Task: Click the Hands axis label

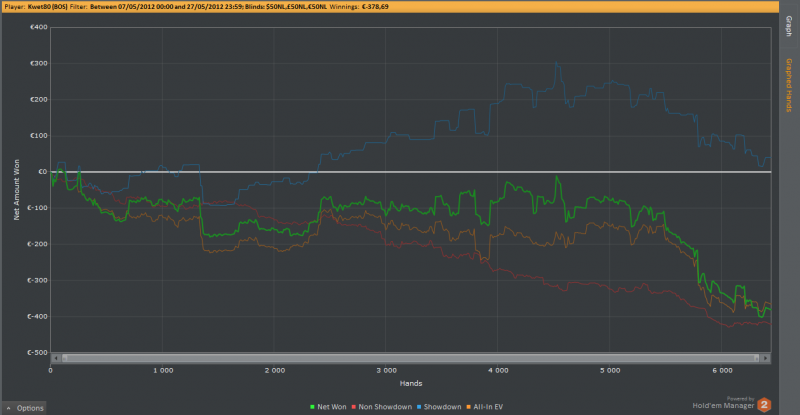Action: 411,383
